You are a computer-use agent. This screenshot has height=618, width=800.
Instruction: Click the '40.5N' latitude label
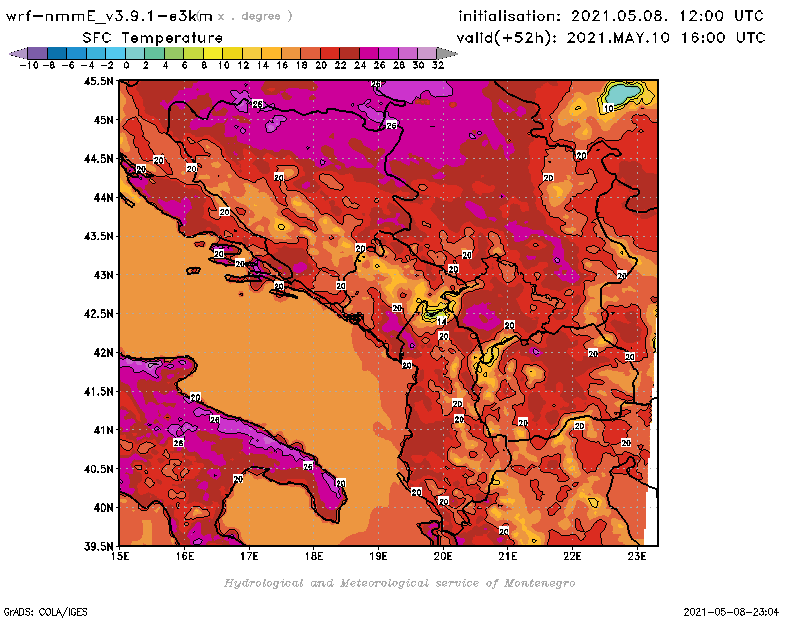point(98,469)
